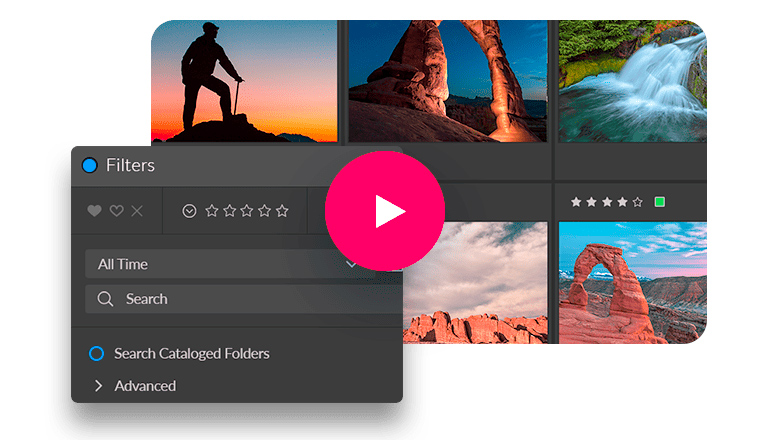Set rating filter to one star

211,211
